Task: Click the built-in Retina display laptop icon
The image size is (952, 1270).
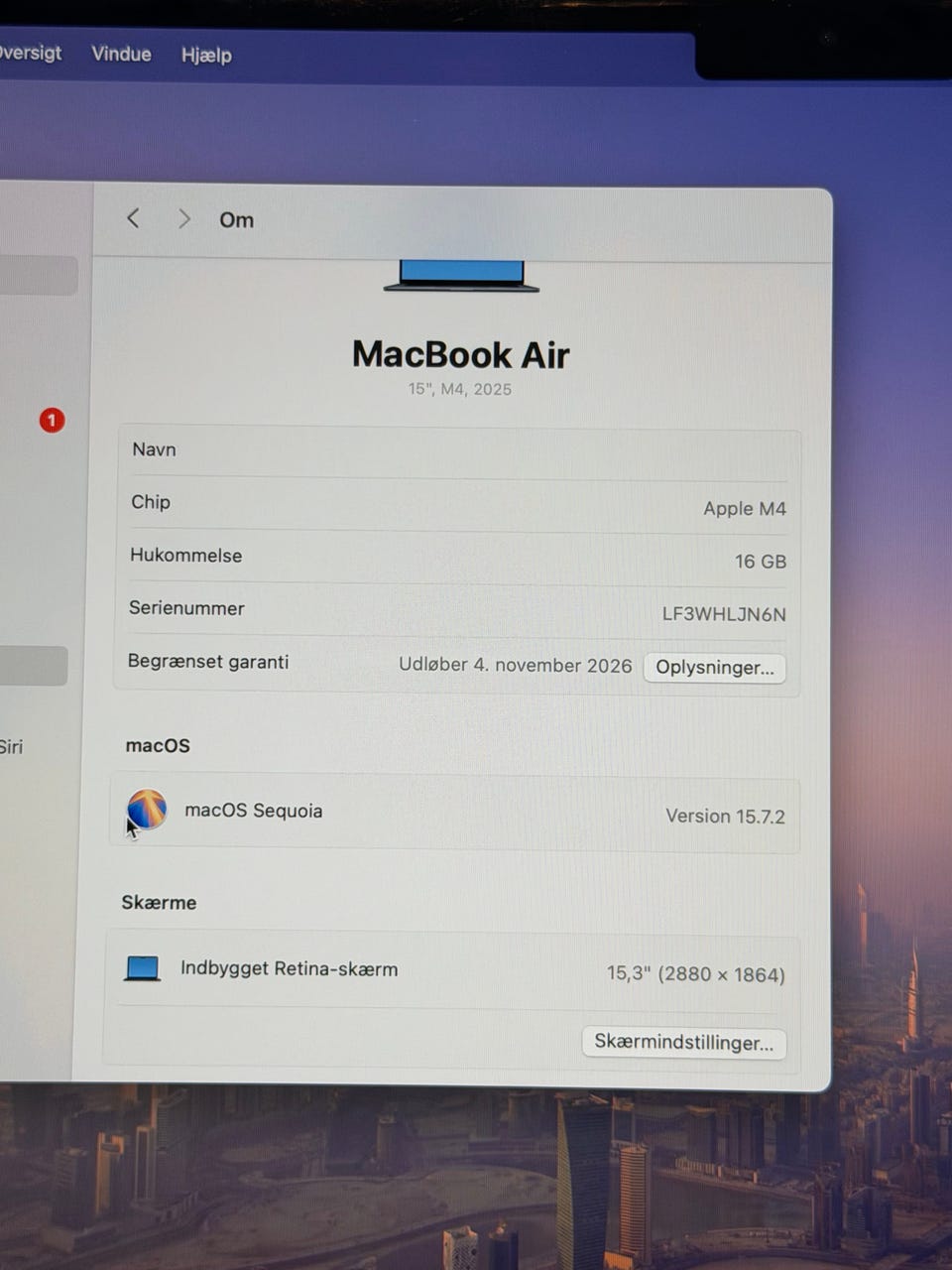Action: tap(142, 968)
